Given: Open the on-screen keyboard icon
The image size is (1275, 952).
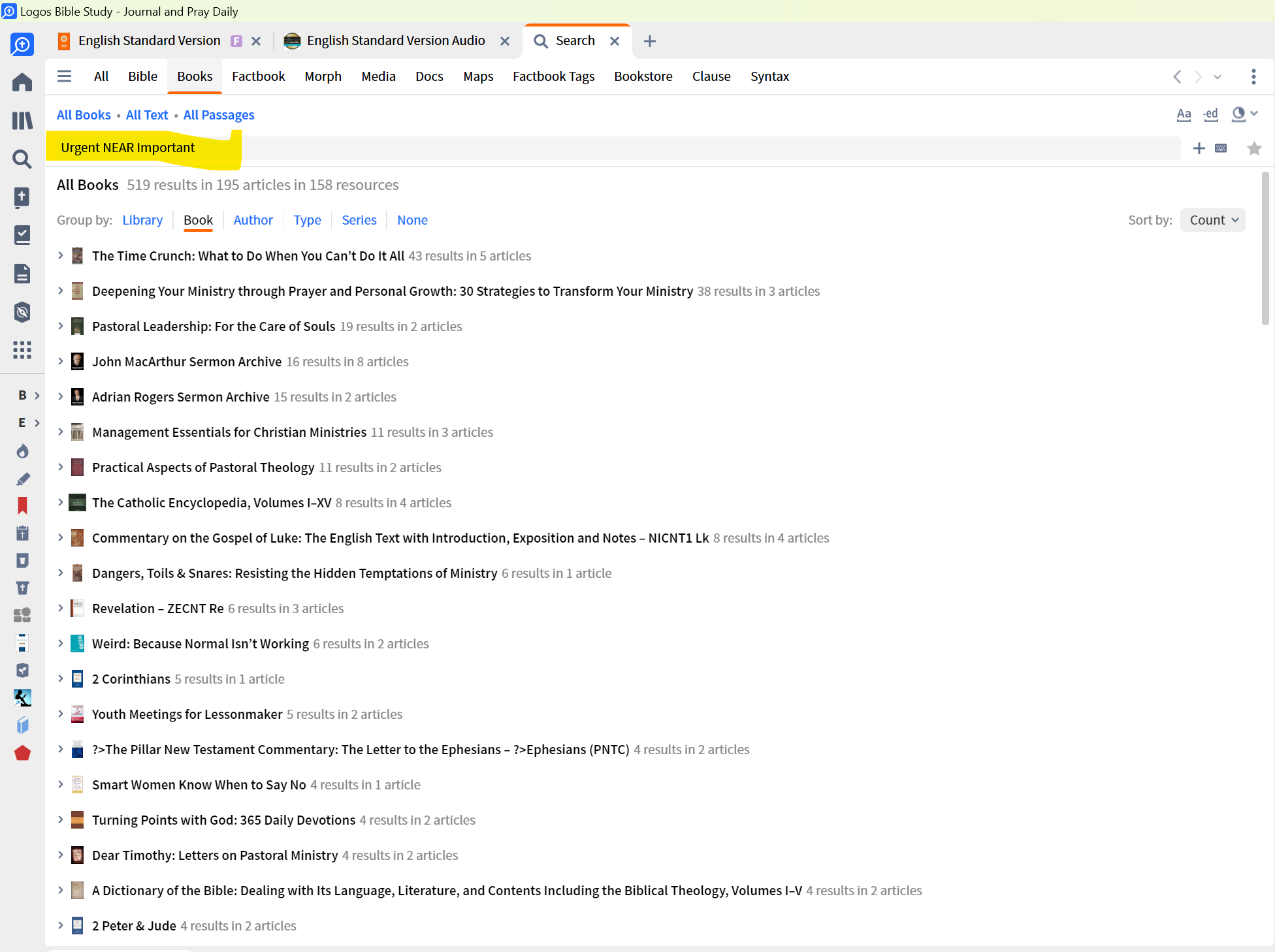Looking at the screenshot, I should [x=1221, y=148].
